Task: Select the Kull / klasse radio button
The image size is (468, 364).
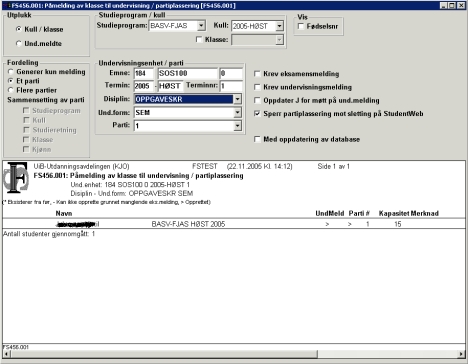Action: coord(19,29)
